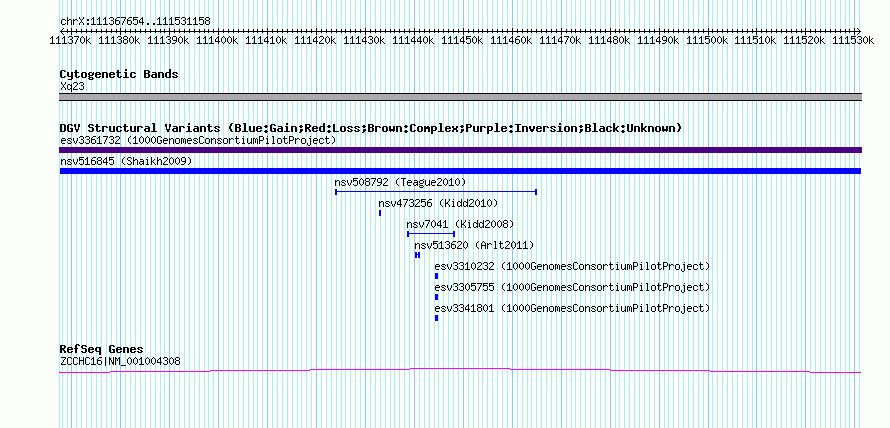Click the blue nsv516845 gain bar

coord(460,171)
